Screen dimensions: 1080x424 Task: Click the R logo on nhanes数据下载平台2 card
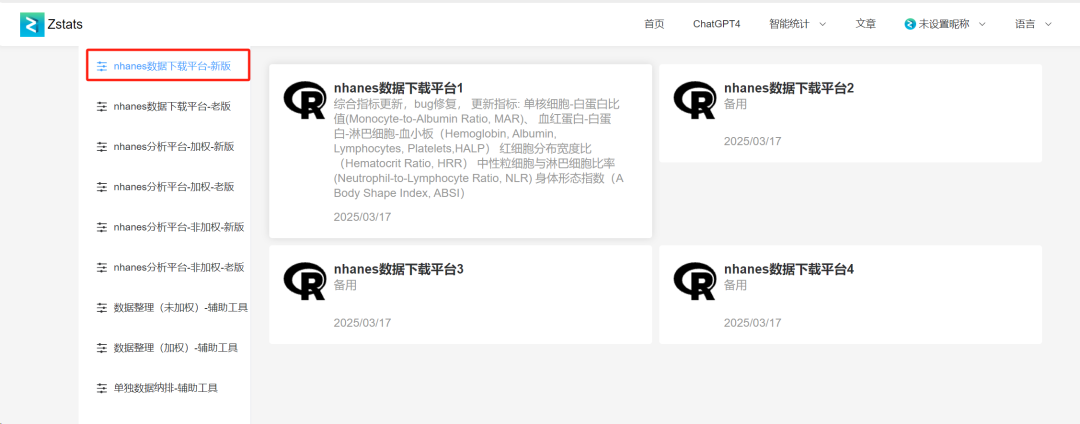pos(694,100)
